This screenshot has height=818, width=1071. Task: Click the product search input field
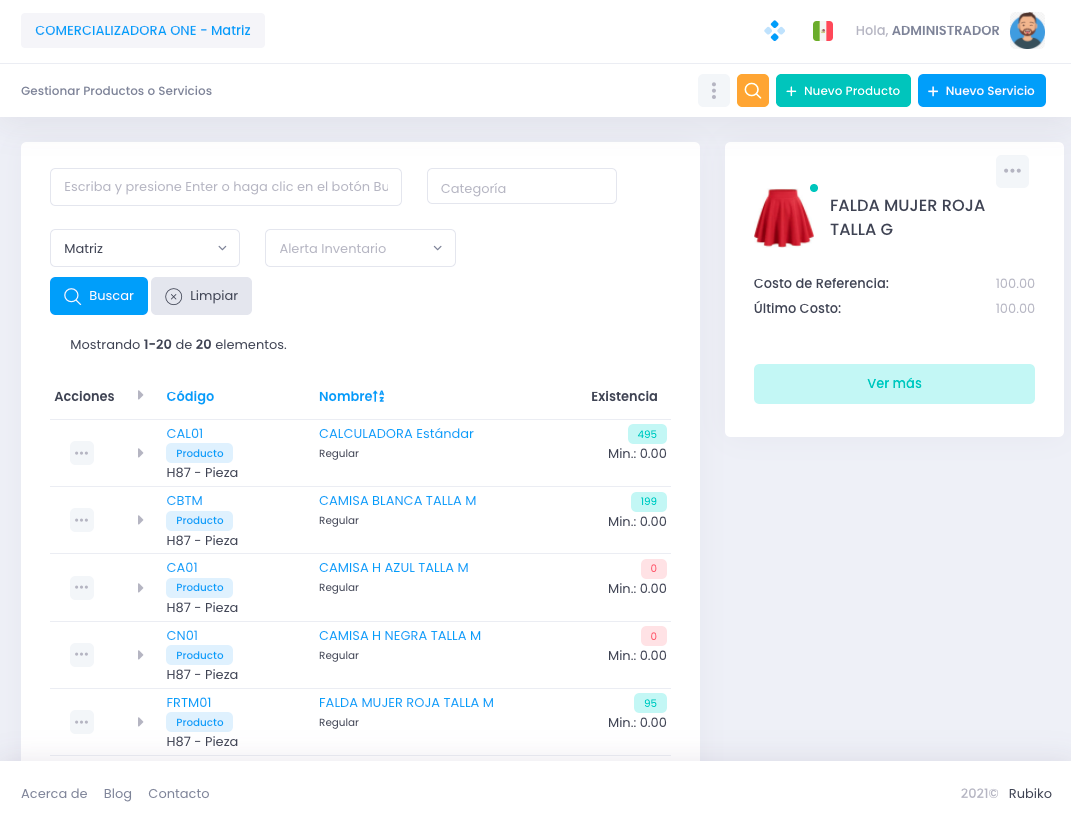pos(226,186)
